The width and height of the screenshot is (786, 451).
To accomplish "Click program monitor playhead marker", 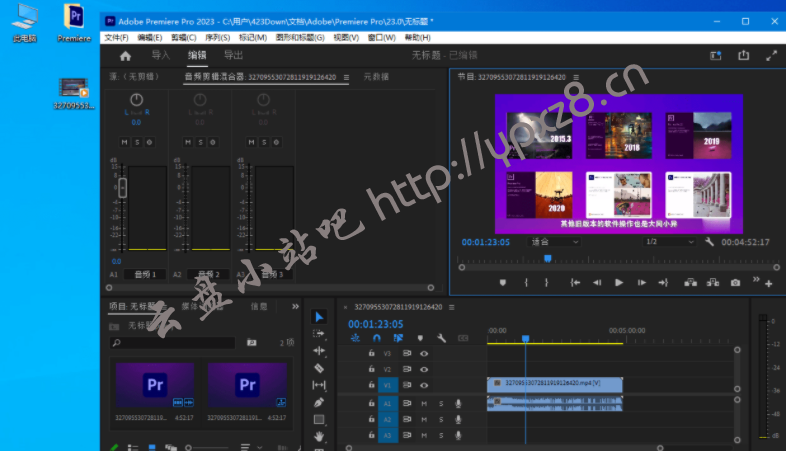I will 547,259.
